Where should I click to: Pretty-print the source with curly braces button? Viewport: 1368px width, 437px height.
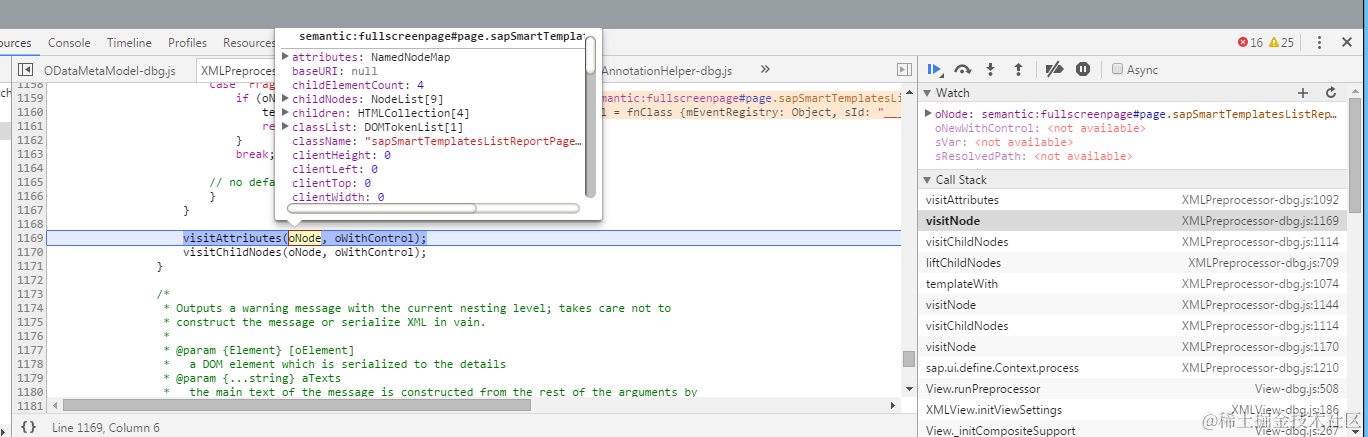tap(28, 427)
